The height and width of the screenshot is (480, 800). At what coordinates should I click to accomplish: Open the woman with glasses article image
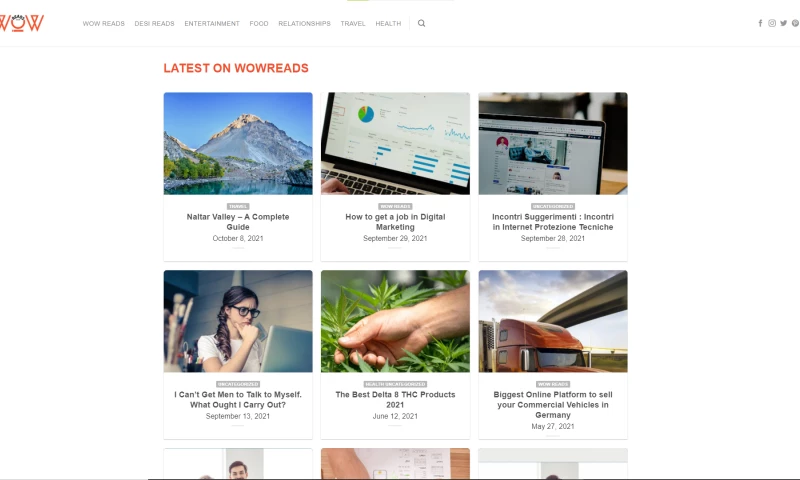click(238, 321)
